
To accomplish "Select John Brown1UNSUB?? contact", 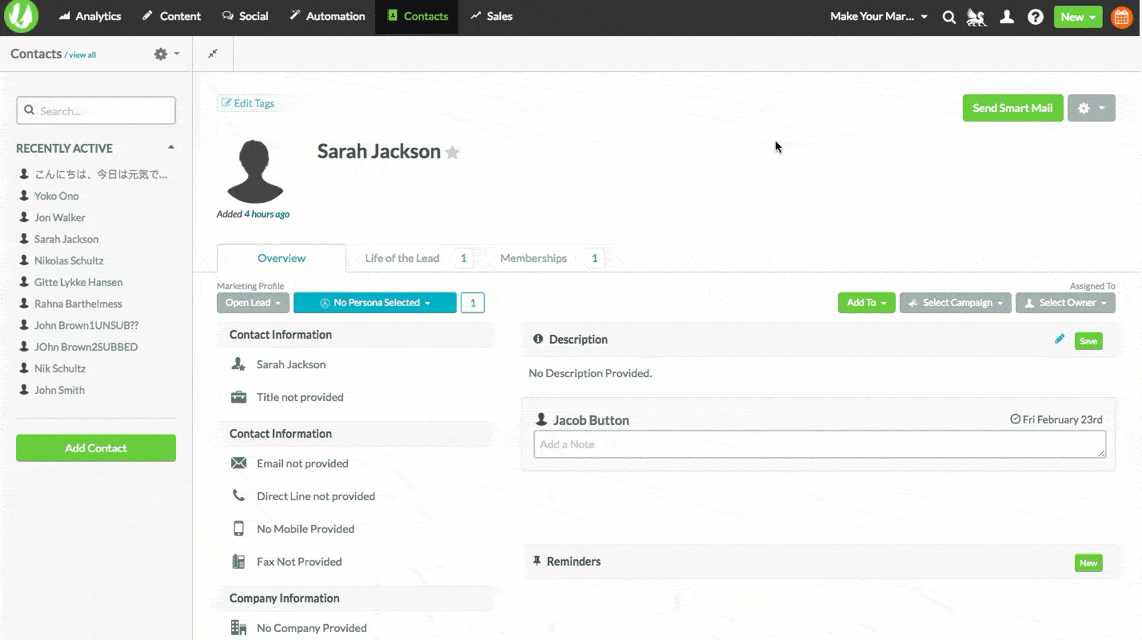I will coord(86,325).
